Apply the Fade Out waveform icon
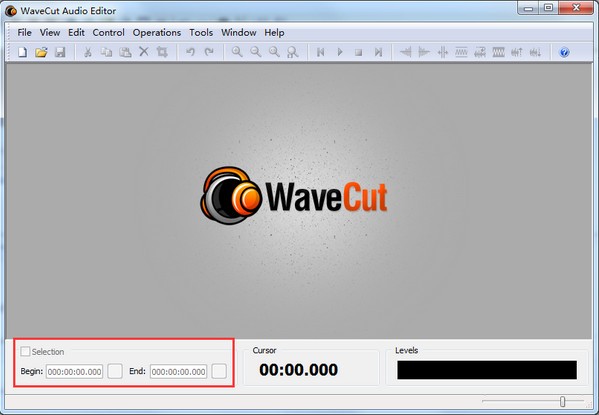 424,52
